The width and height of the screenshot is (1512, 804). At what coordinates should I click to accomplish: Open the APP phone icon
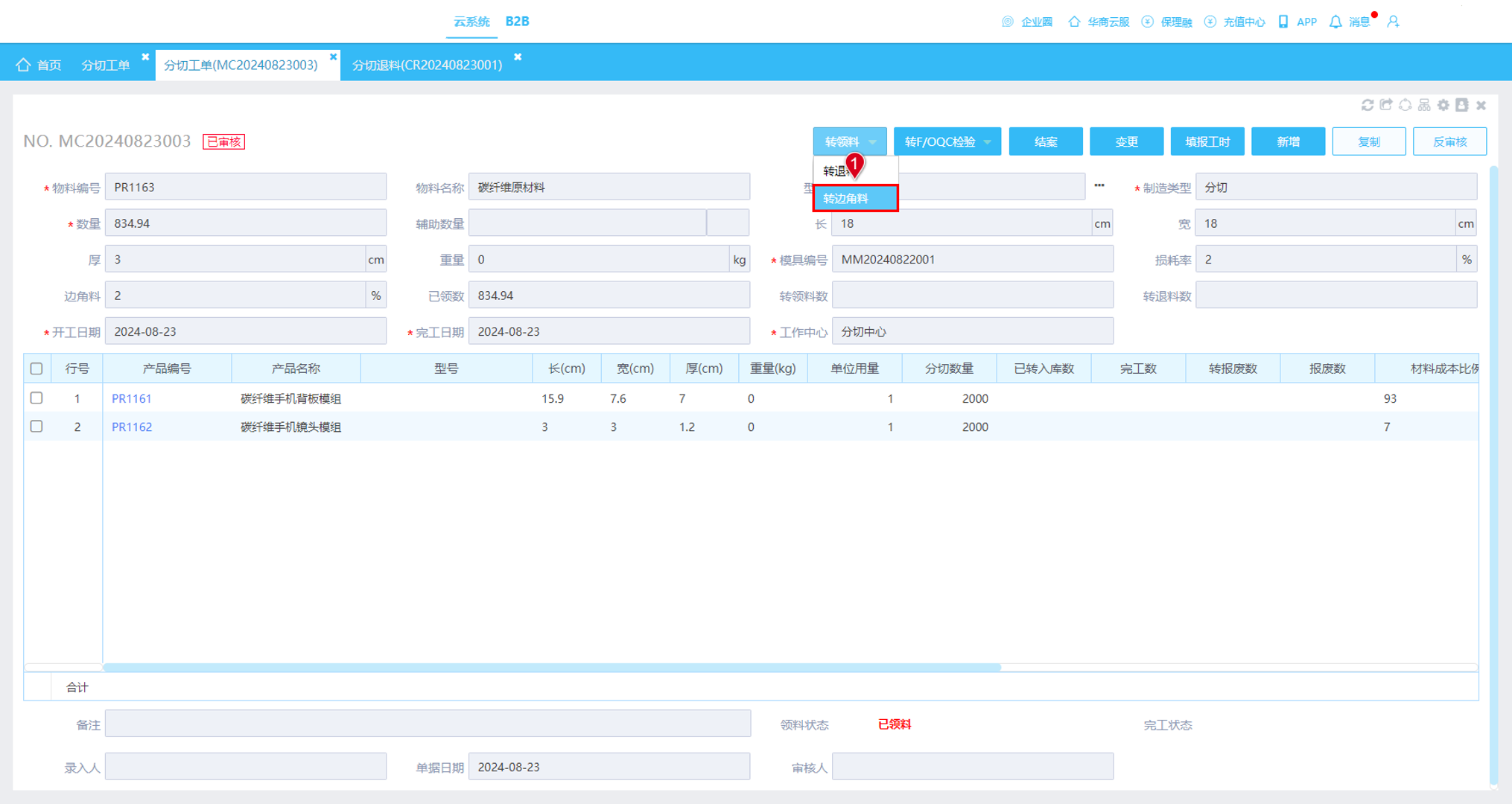1283,22
